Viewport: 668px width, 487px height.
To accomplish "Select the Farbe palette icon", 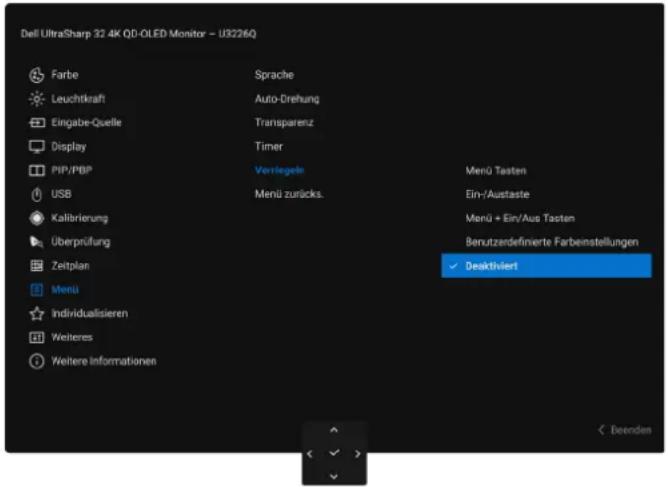I will pos(37,75).
